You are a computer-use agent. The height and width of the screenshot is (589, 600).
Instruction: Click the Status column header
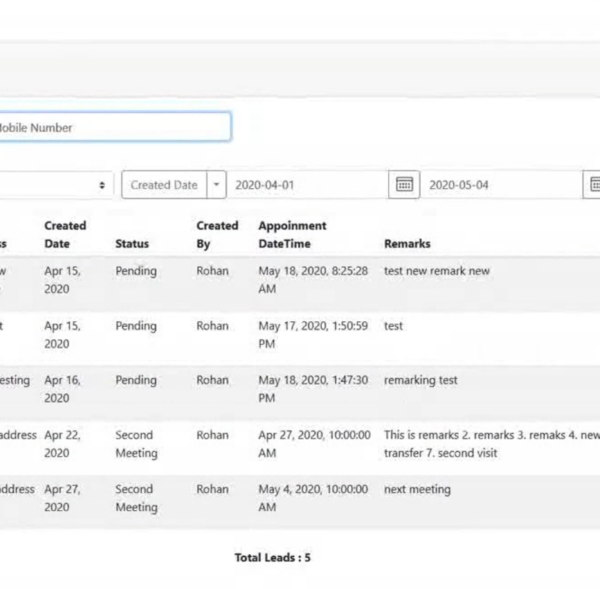(132, 243)
